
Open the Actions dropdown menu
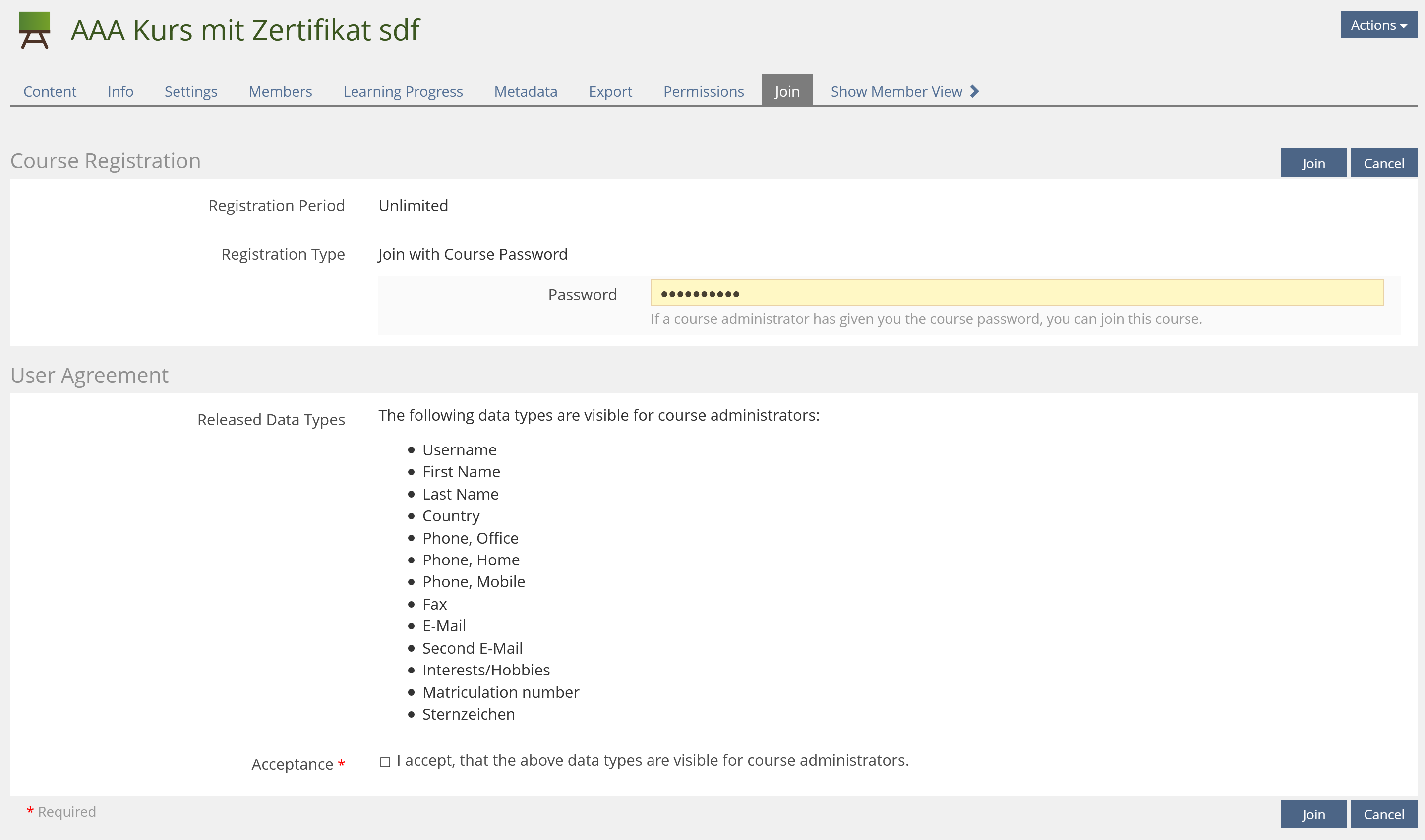pyautogui.click(x=1378, y=25)
